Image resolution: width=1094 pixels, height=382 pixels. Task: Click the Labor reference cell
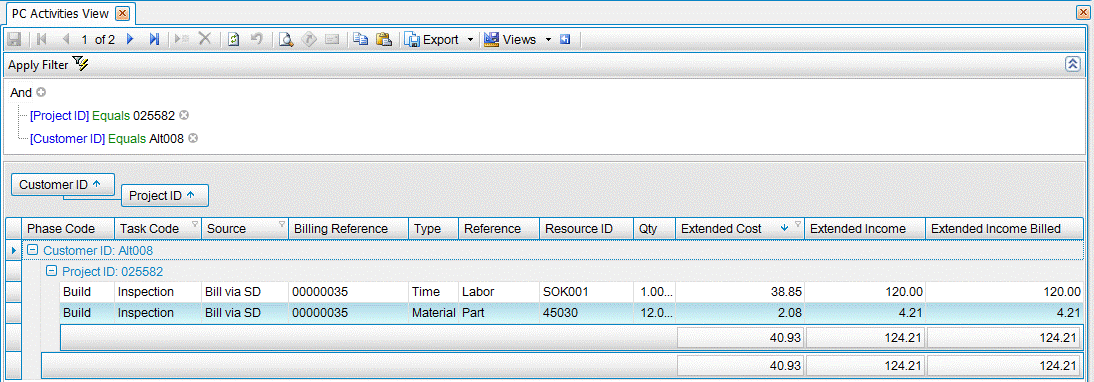click(499, 292)
